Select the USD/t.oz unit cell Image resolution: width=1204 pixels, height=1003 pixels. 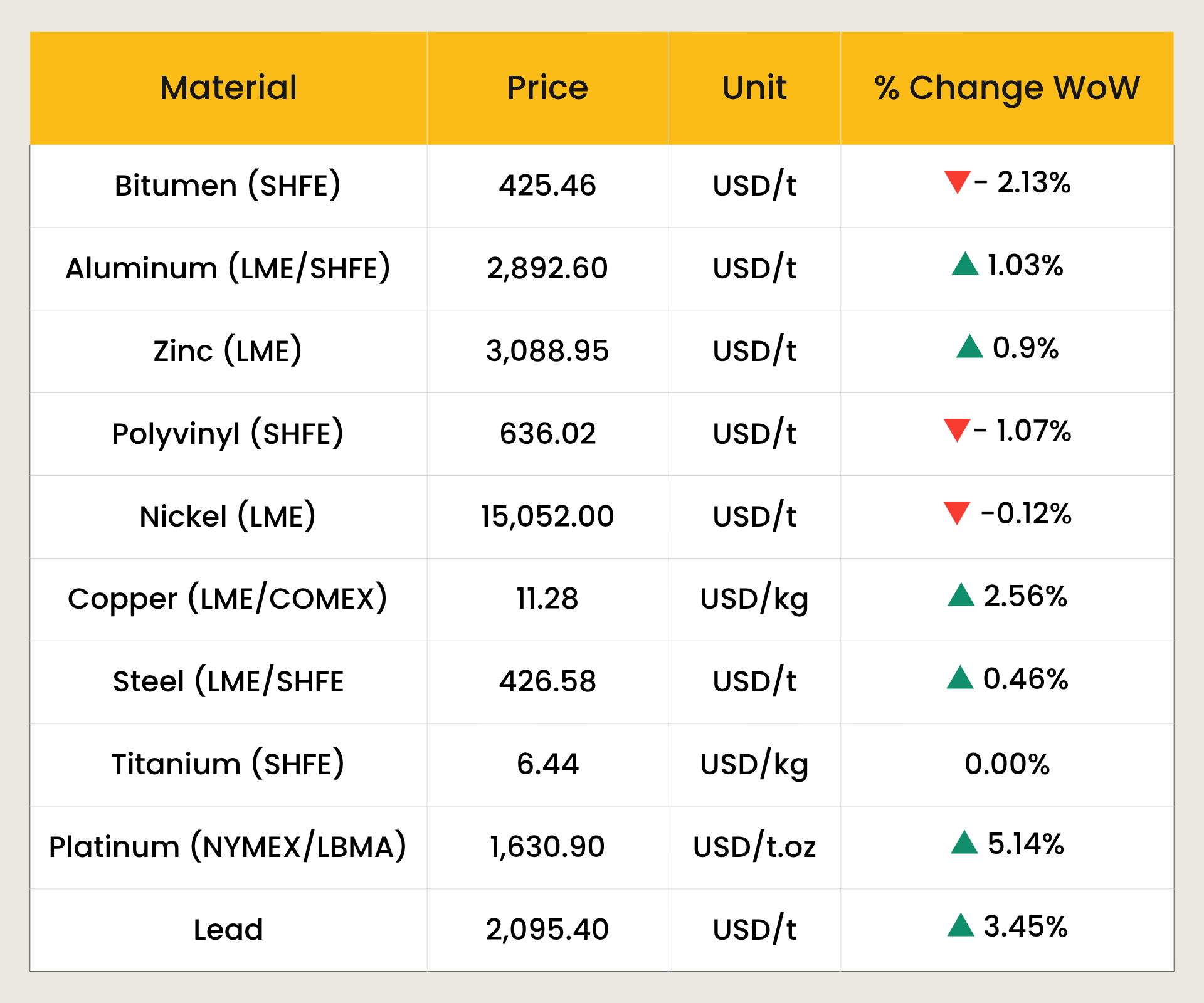[x=754, y=847]
